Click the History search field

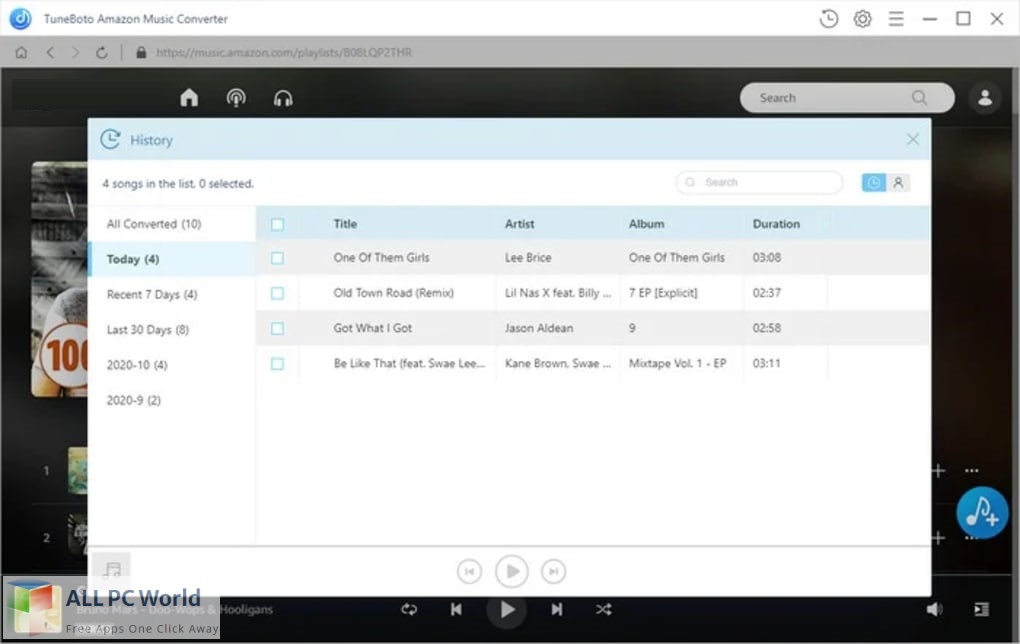tap(759, 183)
